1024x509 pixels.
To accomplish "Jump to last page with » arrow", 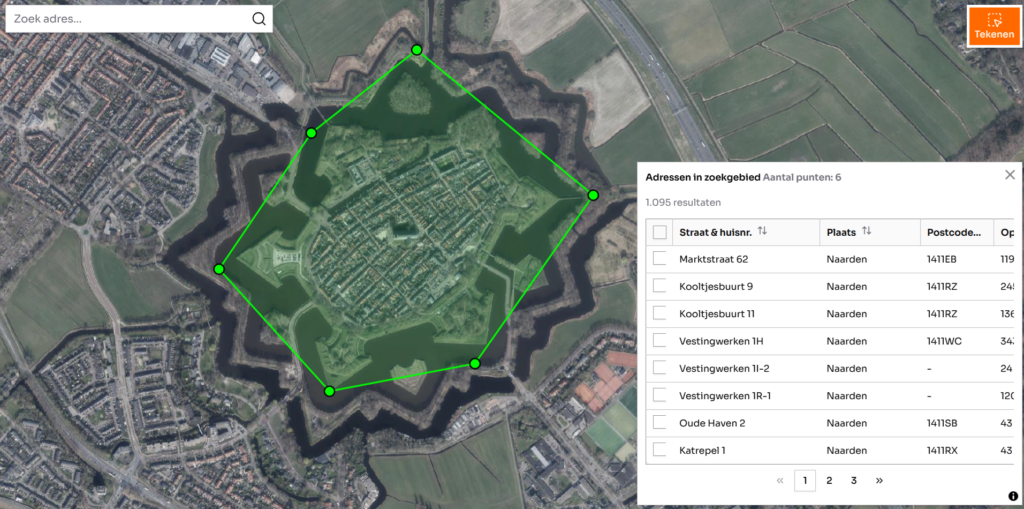I will click(x=879, y=481).
